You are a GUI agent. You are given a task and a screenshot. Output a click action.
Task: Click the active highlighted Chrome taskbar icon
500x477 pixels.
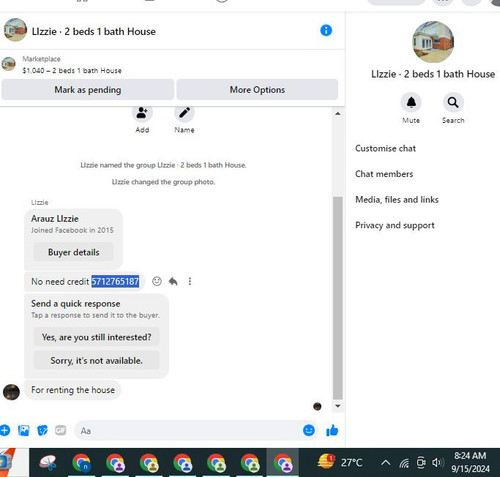click(x=283, y=463)
